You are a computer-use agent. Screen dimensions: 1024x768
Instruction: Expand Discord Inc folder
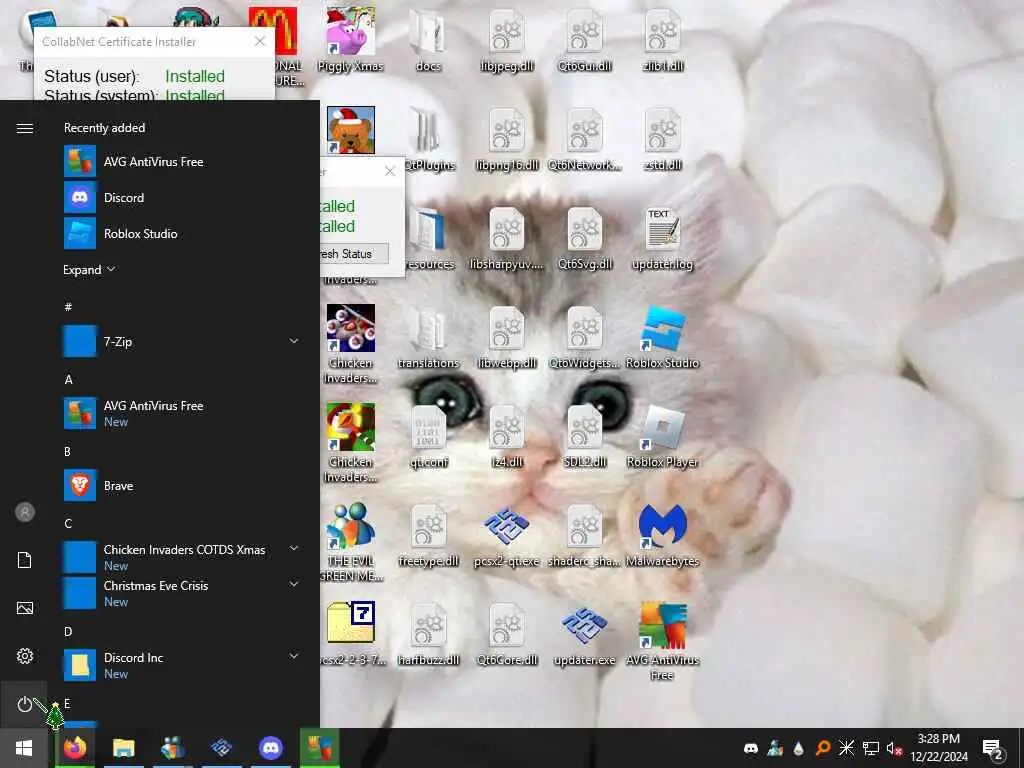coord(294,656)
